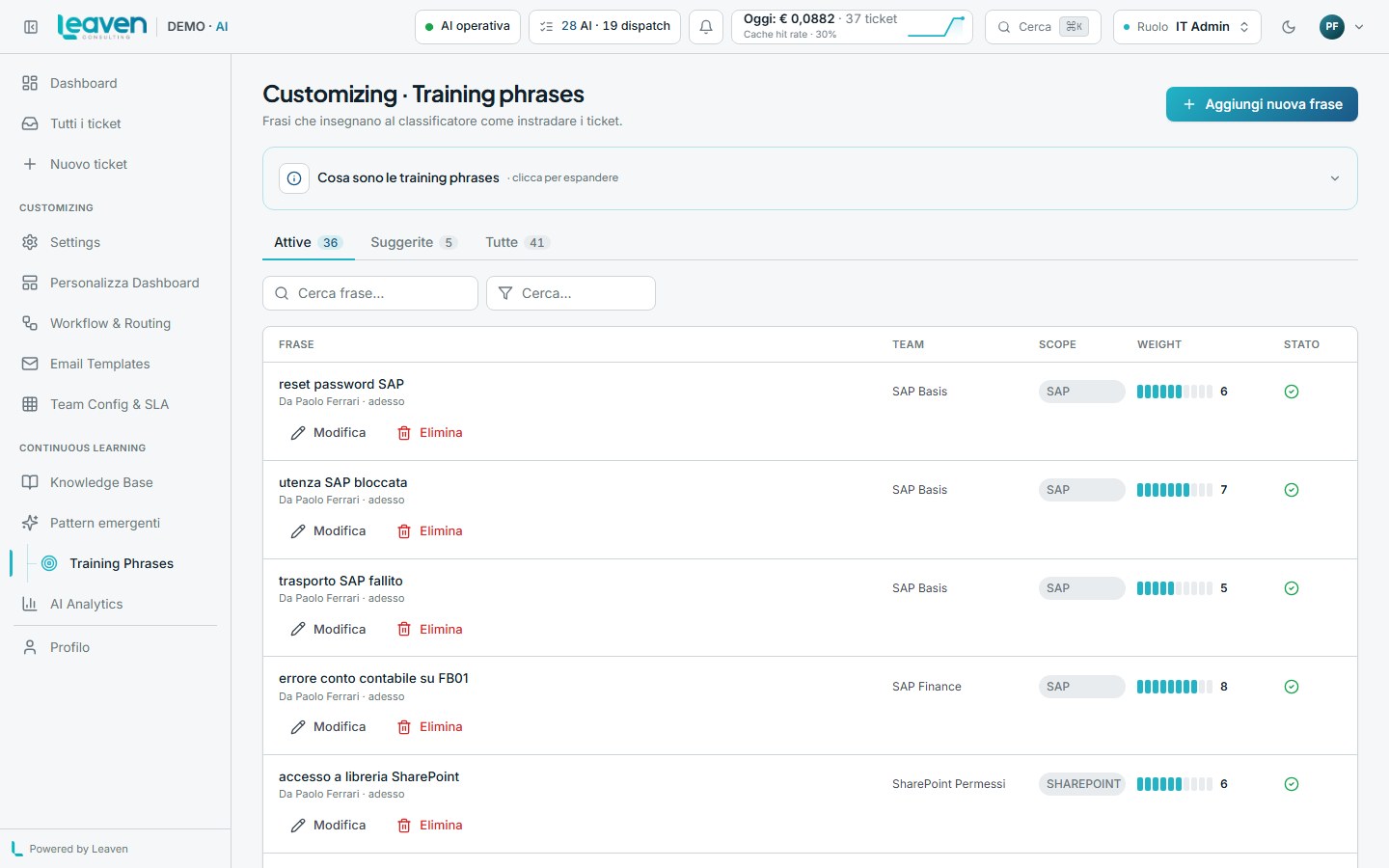This screenshot has height=868, width=1389.
Task: Open Team Config & SLA page
Action: coord(116,404)
